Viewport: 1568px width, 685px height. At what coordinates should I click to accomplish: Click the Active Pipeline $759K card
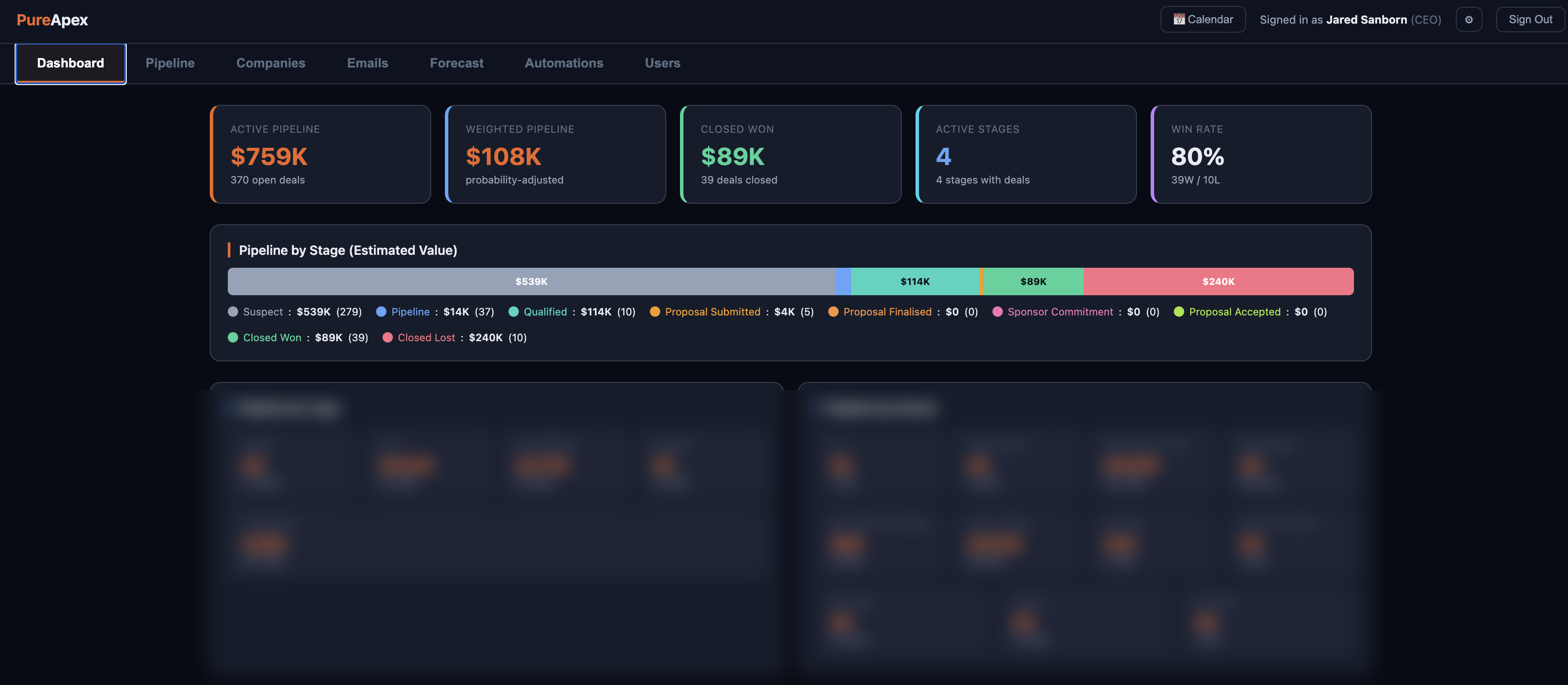(320, 155)
